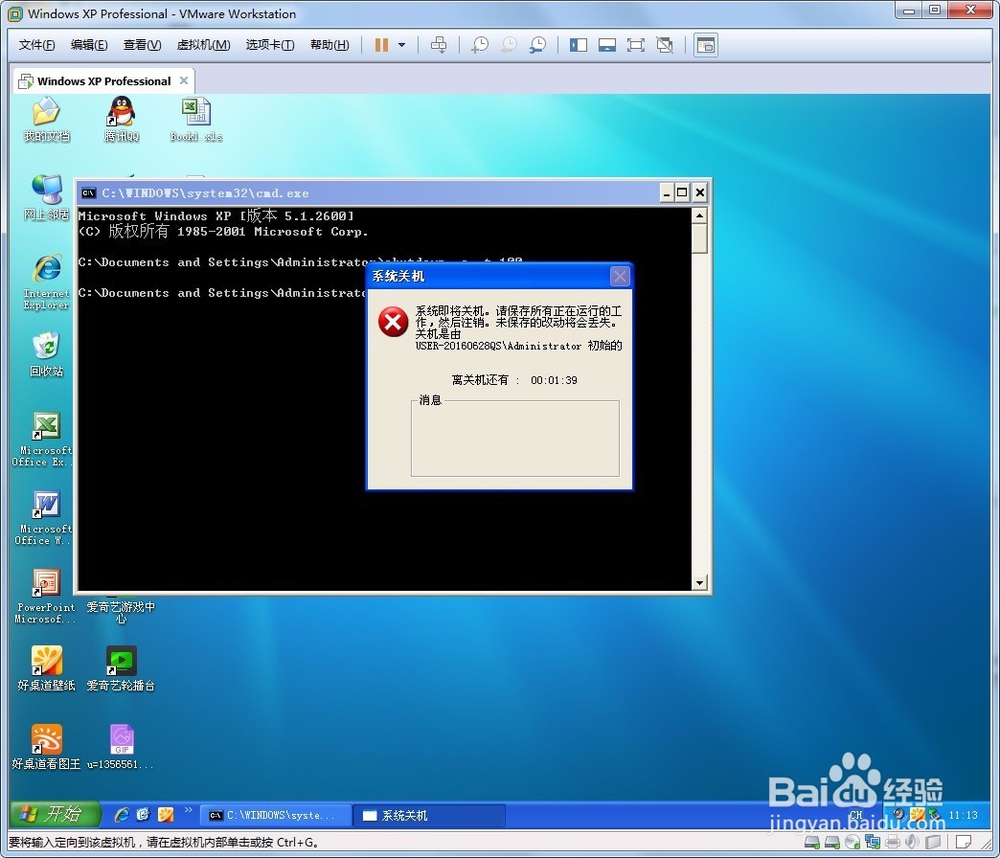Select the 腾讯QQ desktop icon

[x=121, y=119]
